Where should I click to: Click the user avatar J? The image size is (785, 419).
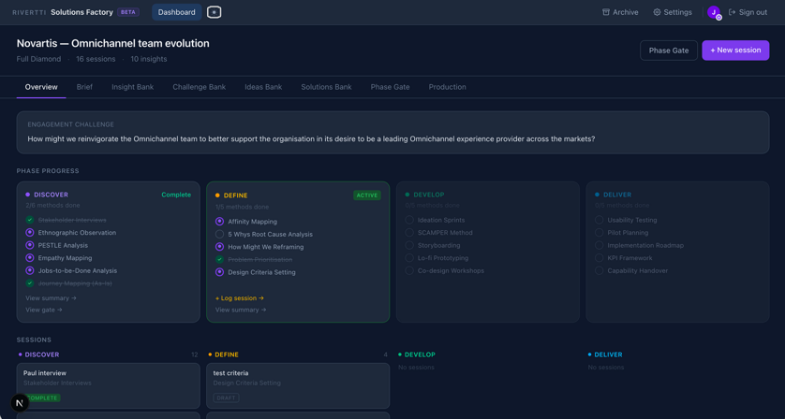pyautogui.click(x=713, y=12)
